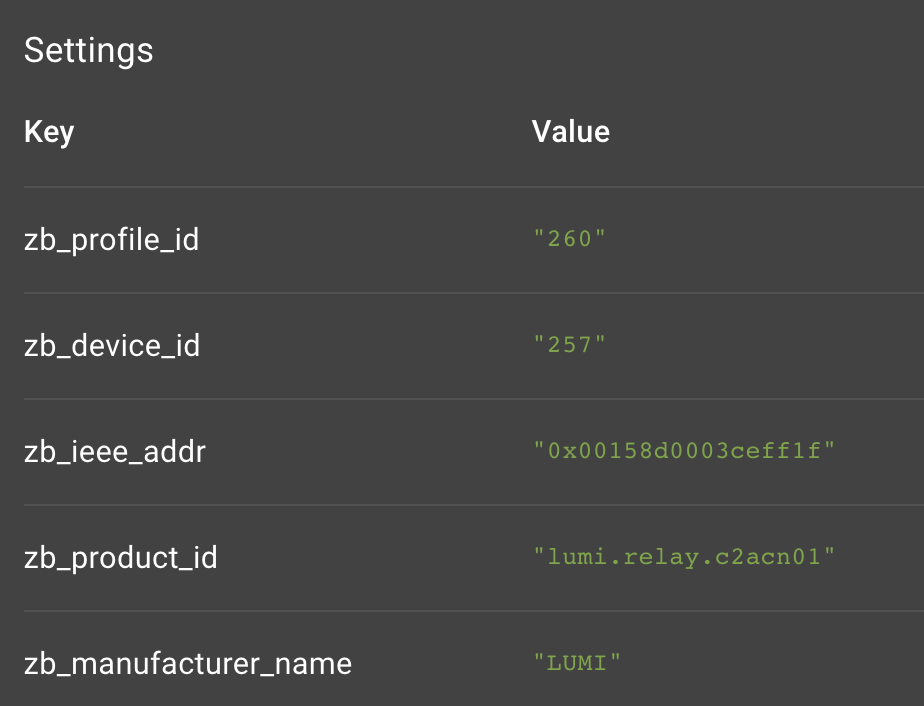Select the zb_ieee_addr key label
This screenshot has width=924, height=706.
(115, 452)
